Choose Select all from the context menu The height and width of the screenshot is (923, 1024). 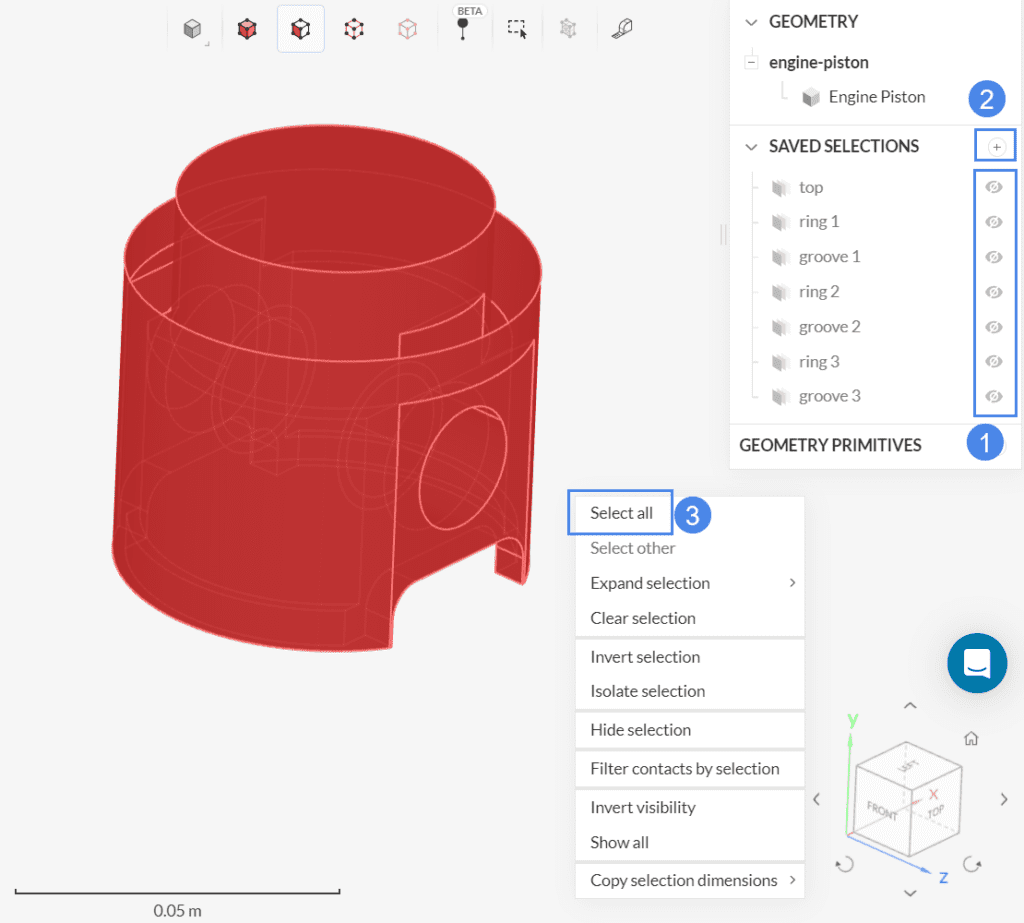pos(620,512)
